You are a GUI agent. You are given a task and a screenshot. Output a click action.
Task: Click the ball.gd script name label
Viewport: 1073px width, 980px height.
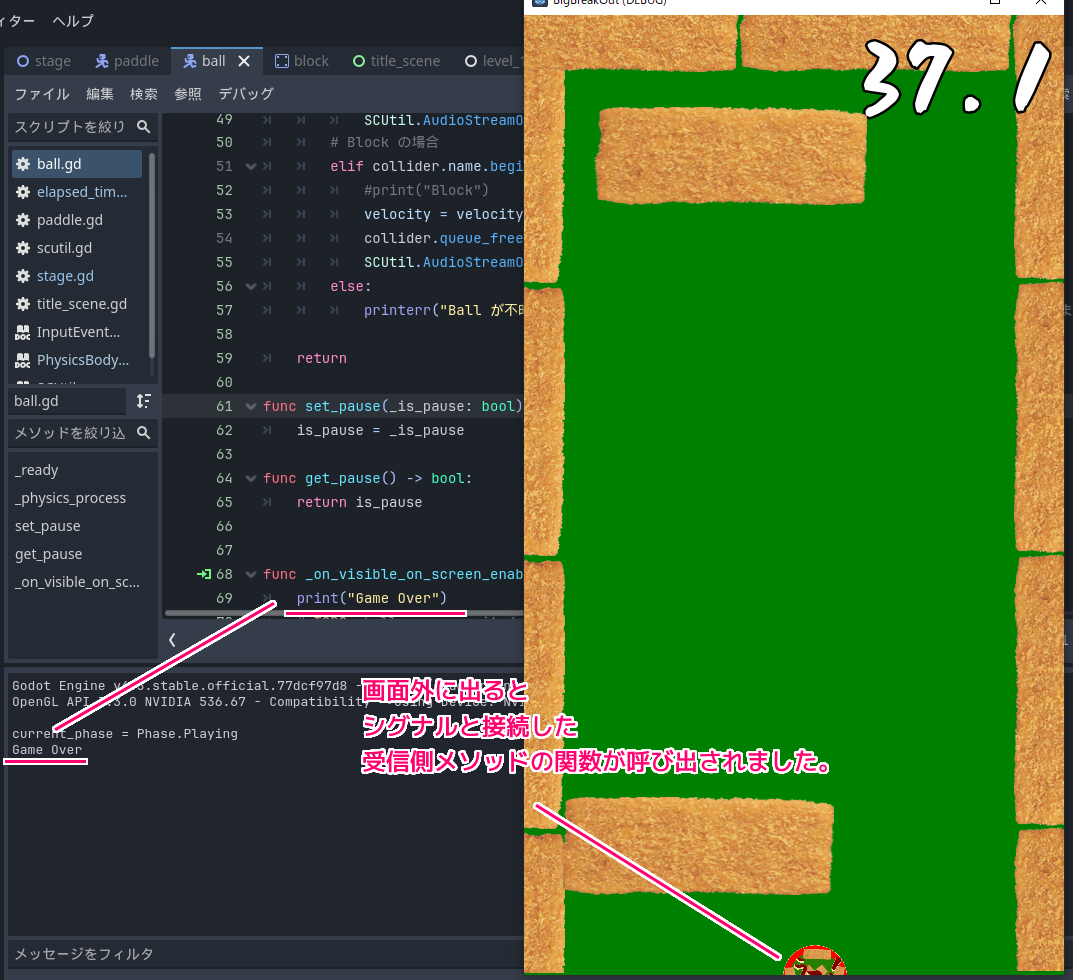66,401
